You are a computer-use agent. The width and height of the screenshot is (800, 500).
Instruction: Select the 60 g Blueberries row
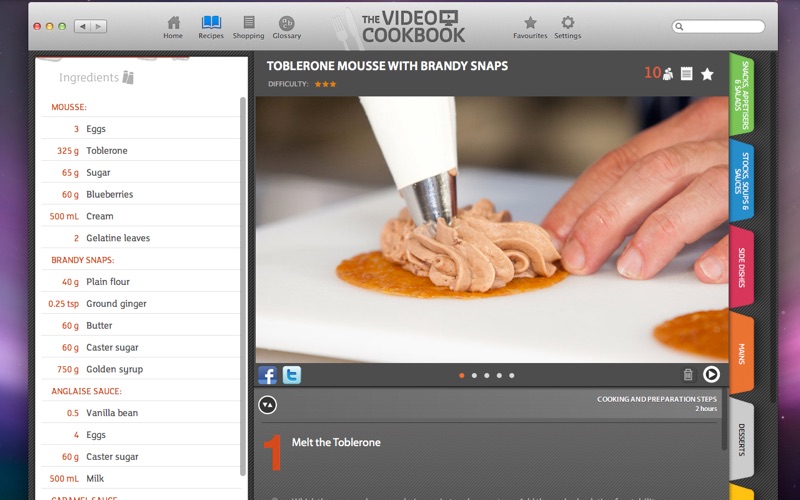pyautogui.click(x=141, y=194)
